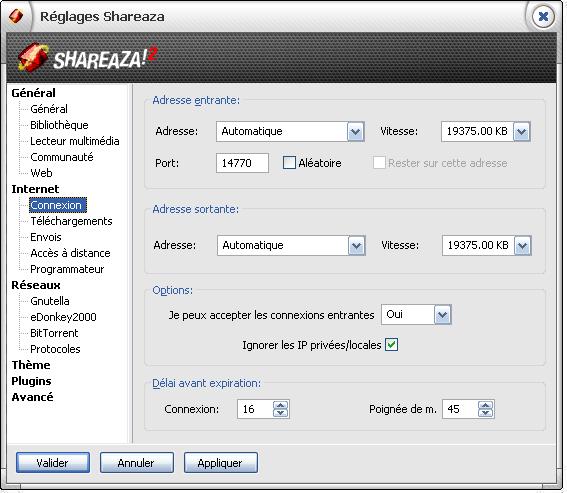
Task: Click the Port field showing 14770
Action: pyautogui.click(x=242, y=163)
